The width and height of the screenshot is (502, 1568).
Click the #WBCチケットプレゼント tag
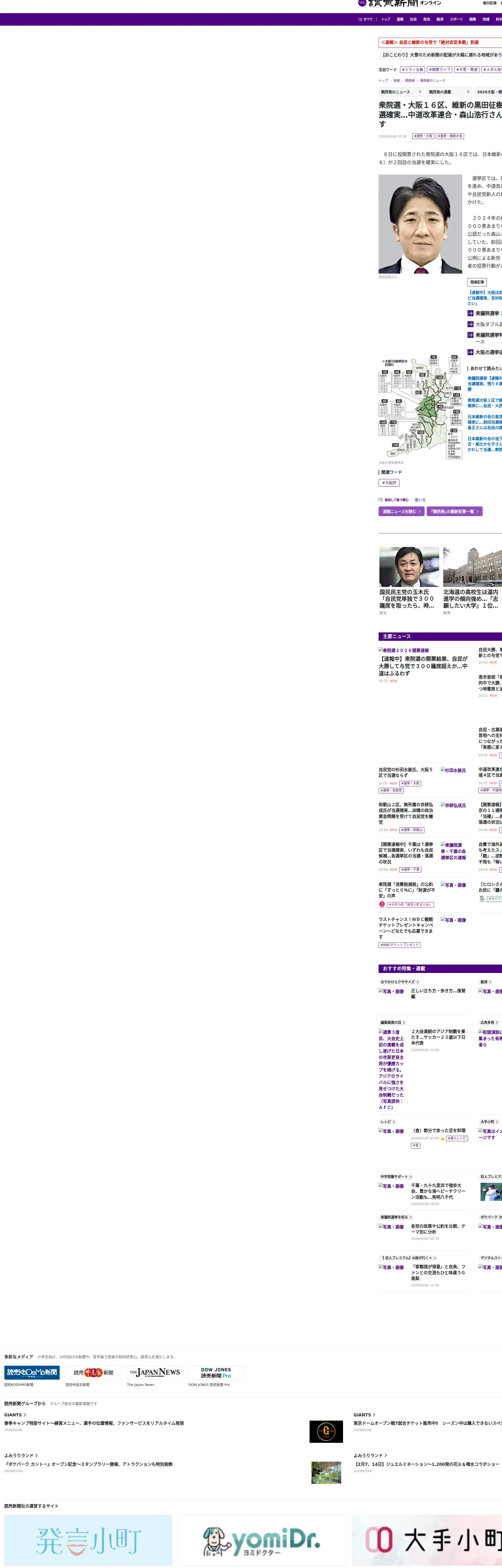tap(400, 945)
